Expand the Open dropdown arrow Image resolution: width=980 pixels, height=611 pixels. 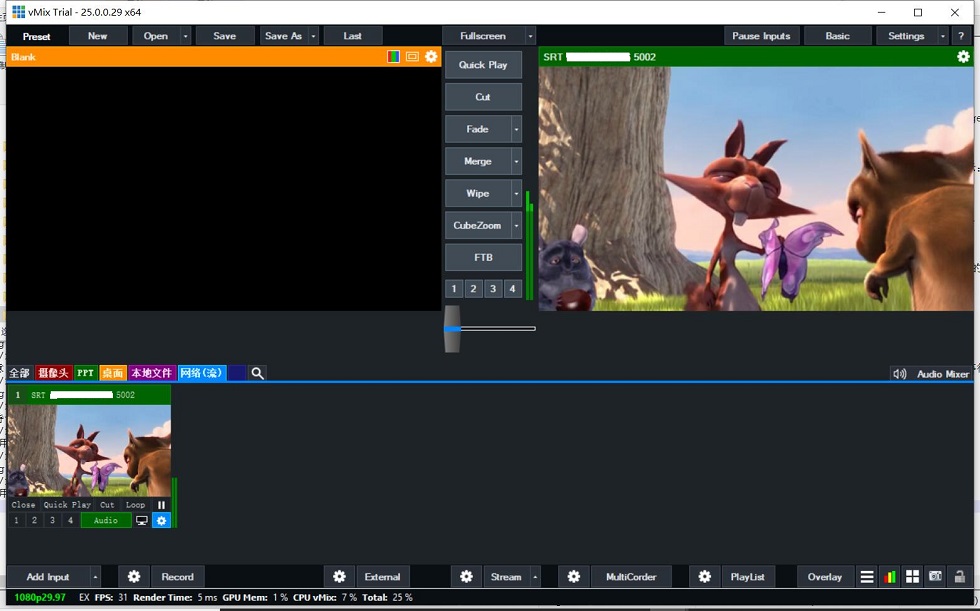[186, 36]
